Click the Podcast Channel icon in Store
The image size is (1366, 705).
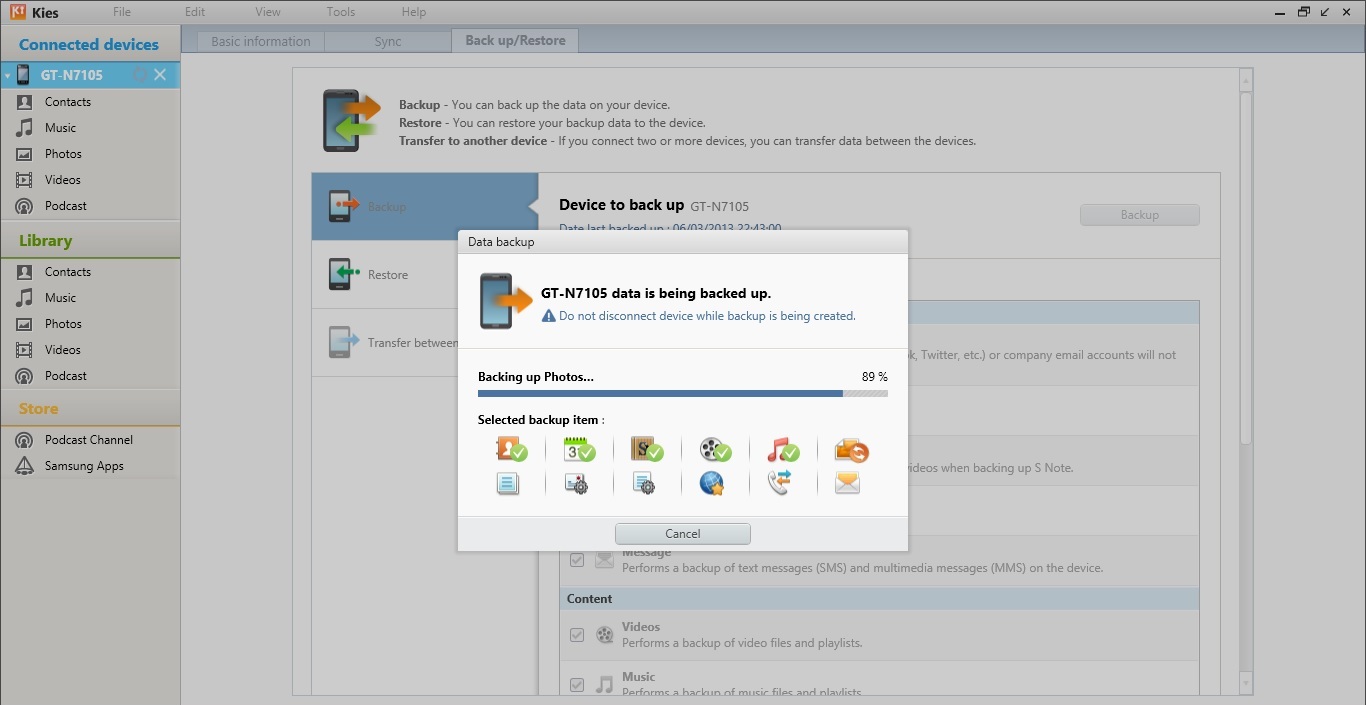click(x=24, y=440)
